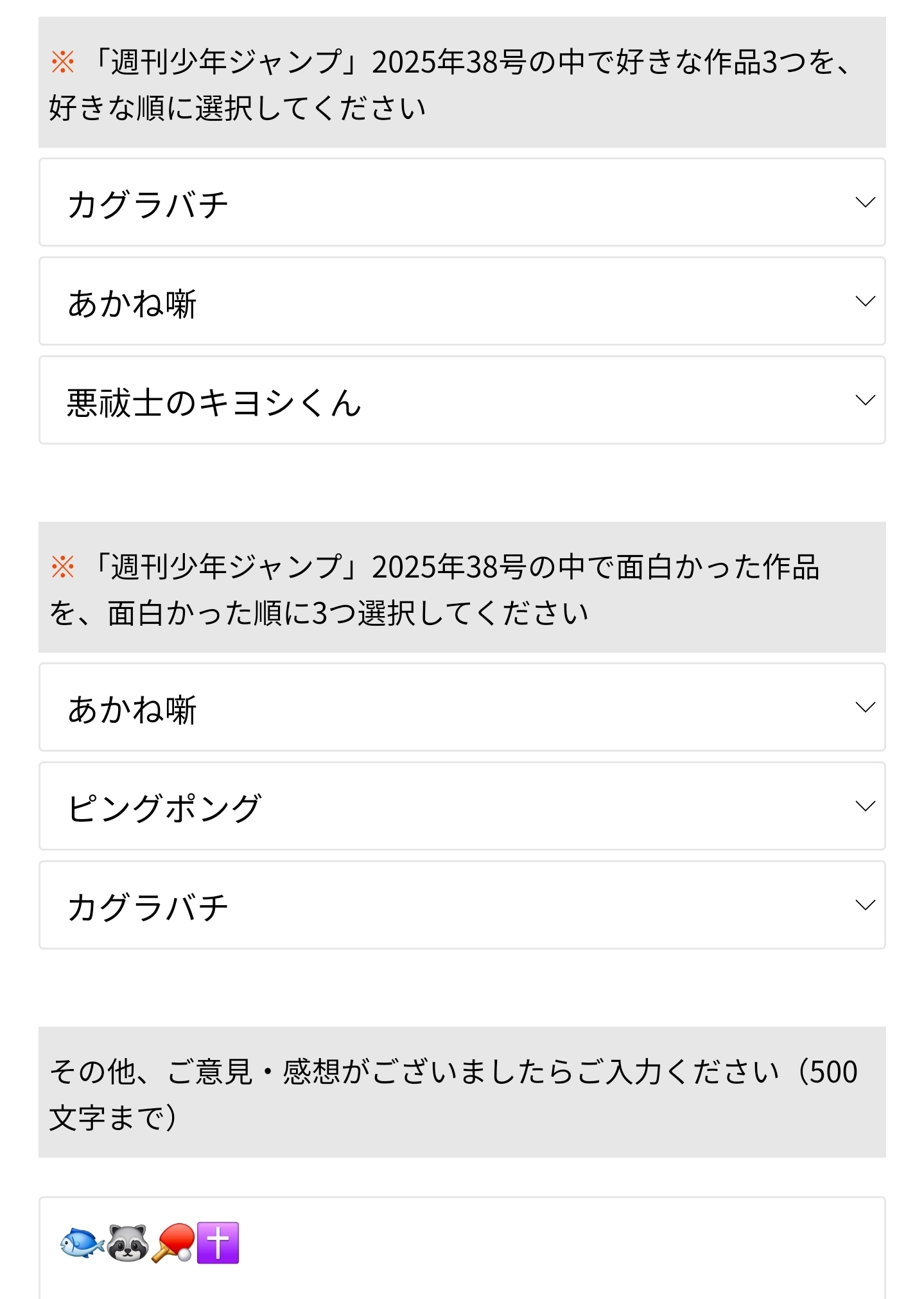924x1299 pixels.
Task: Open the あかね噺 dropdown under 好きな作品 question
Action: click(x=461, y=301)
